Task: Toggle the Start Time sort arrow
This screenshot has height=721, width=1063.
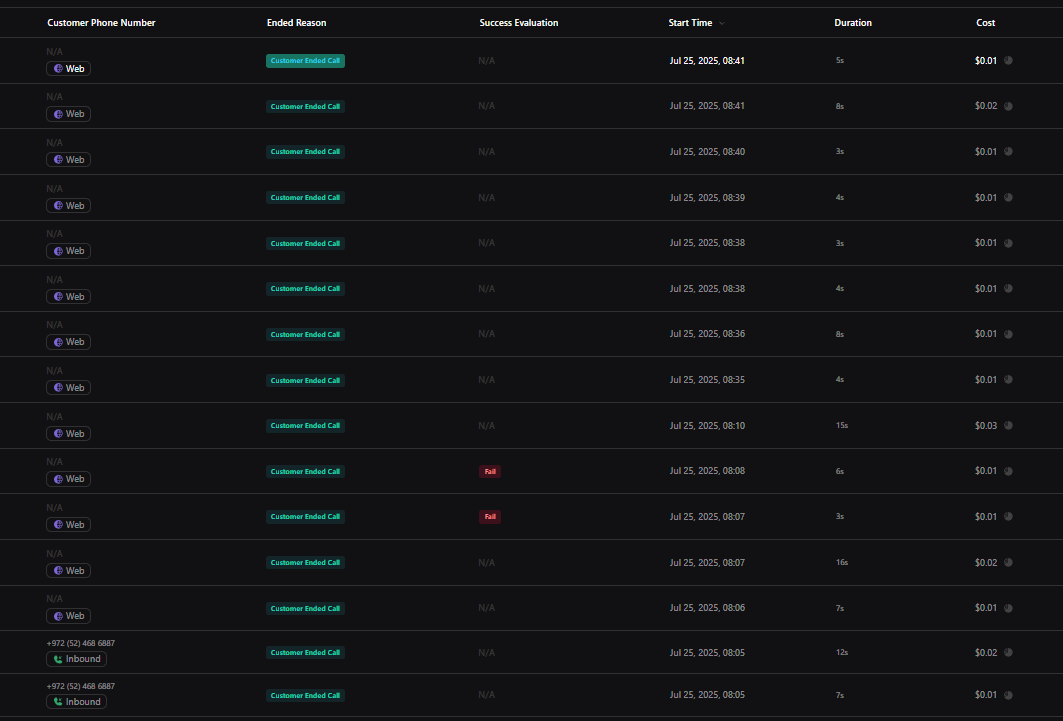Action: click(x=722, y=23)
